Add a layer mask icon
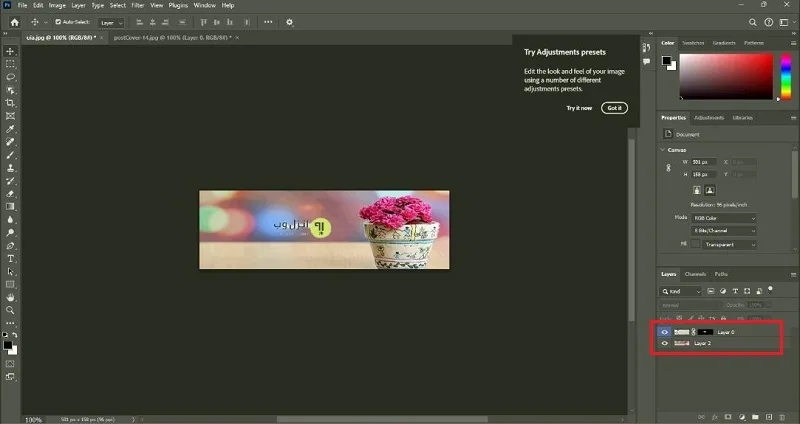 point(728,417)
